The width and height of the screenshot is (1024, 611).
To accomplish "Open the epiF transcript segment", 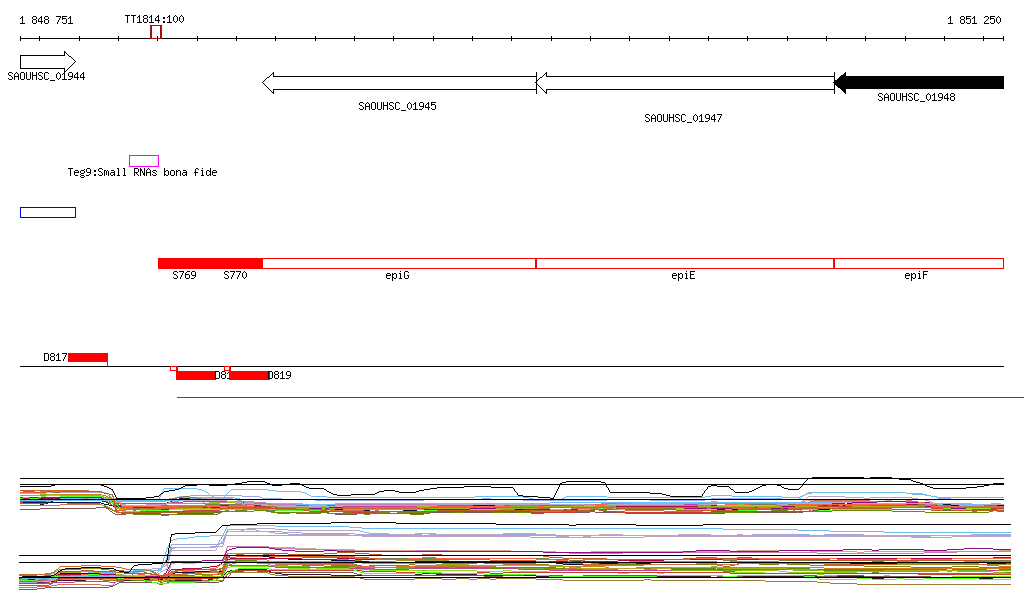I will pos(918,263).
